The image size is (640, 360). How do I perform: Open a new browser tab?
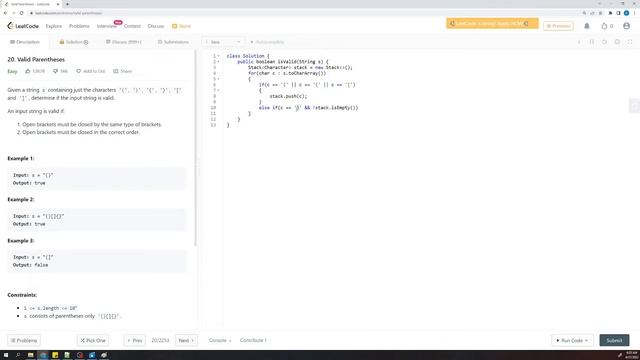click(67, 4)
